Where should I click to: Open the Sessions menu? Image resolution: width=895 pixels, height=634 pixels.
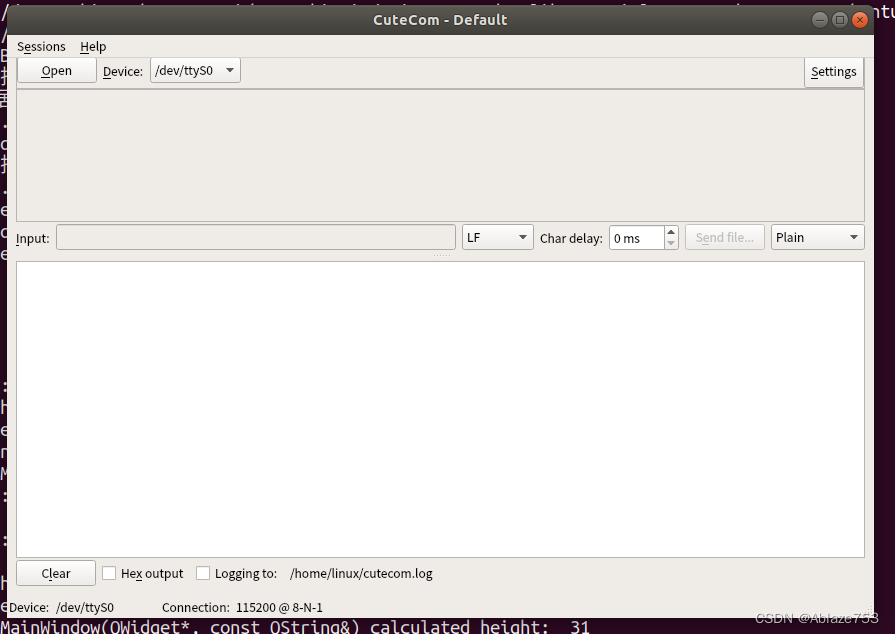41,46
